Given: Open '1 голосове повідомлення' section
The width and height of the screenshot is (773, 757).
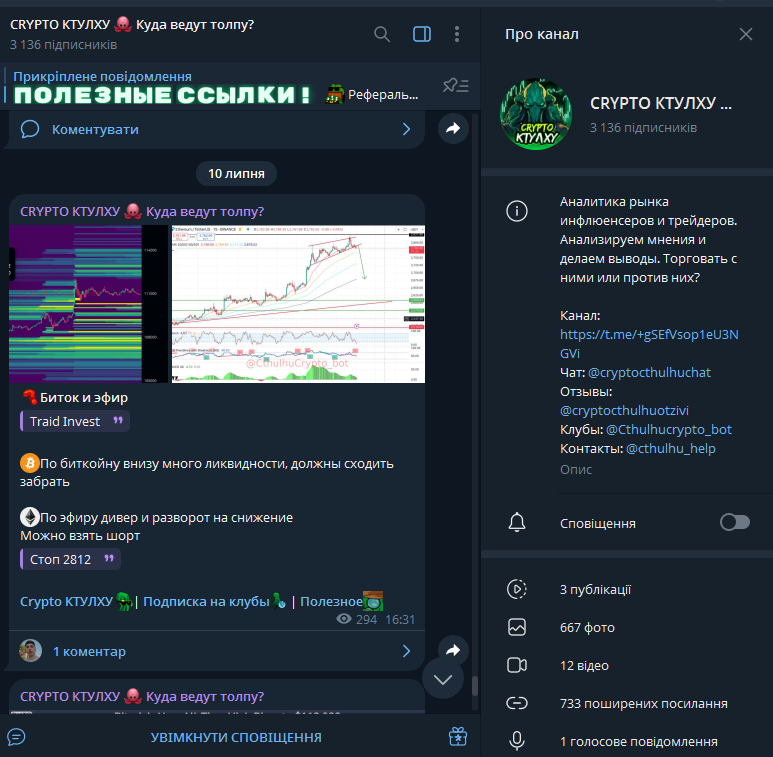Looking at the screenshot, I should (627, 741).
